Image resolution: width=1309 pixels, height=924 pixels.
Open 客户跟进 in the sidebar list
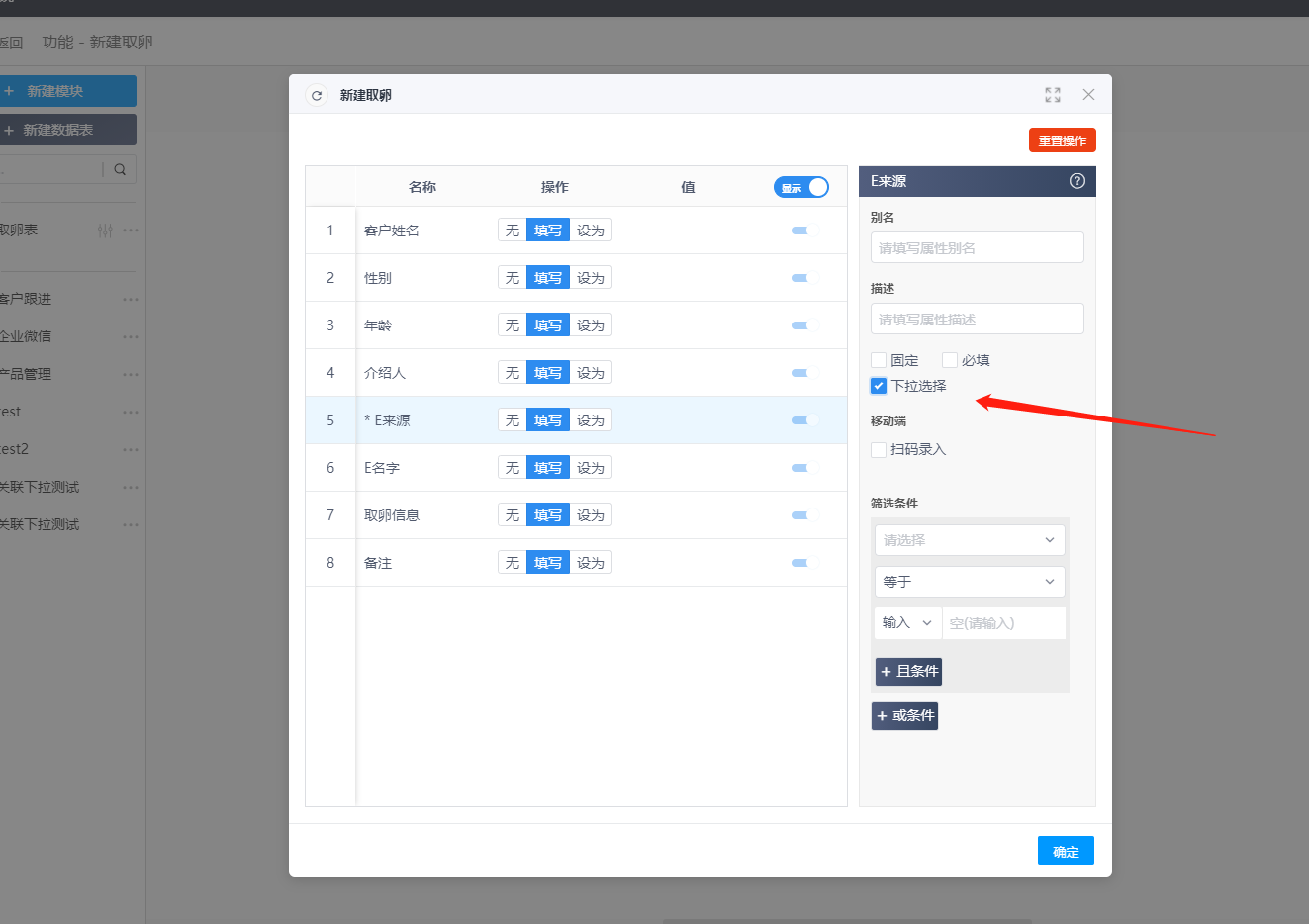pyautogui.click(x=26, y=299)
